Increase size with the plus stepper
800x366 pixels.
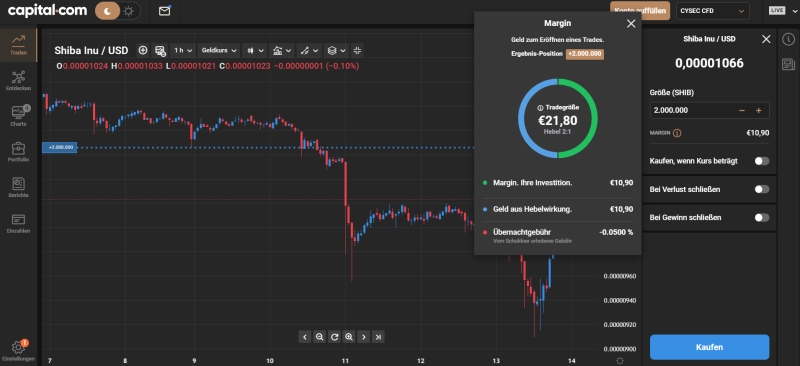pyautogui.click(x=758, y=110)
